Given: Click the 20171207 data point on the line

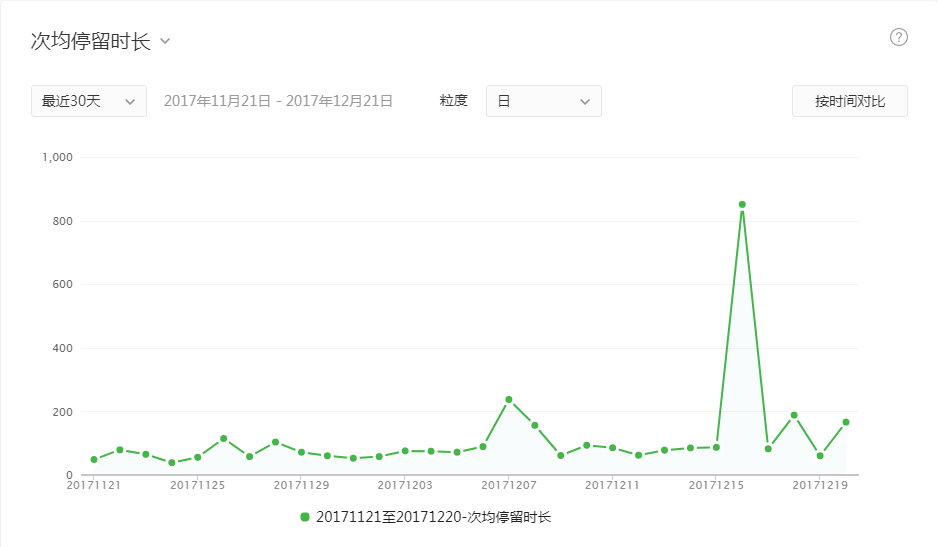Looking at the screenshot, I should (x=509, y=400).
